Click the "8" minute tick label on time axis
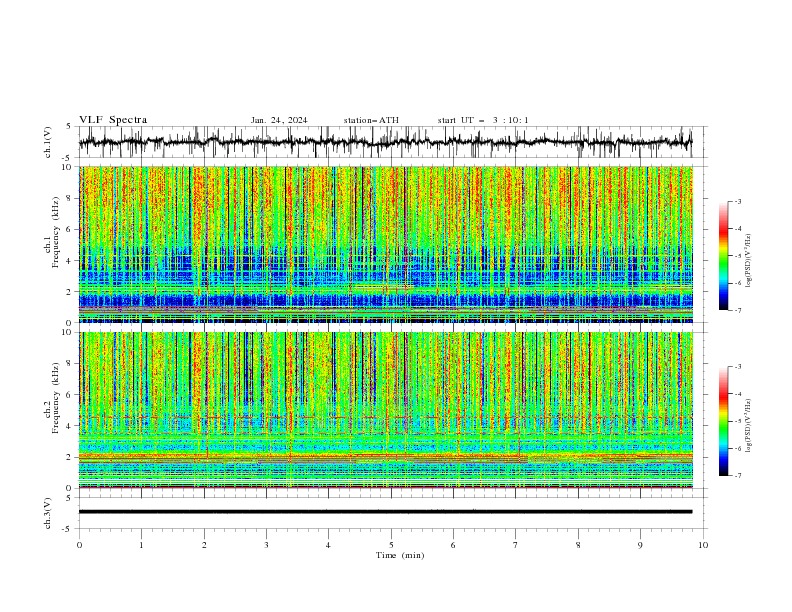The height and width of the screenshot is (612, 792). point(578,545)
